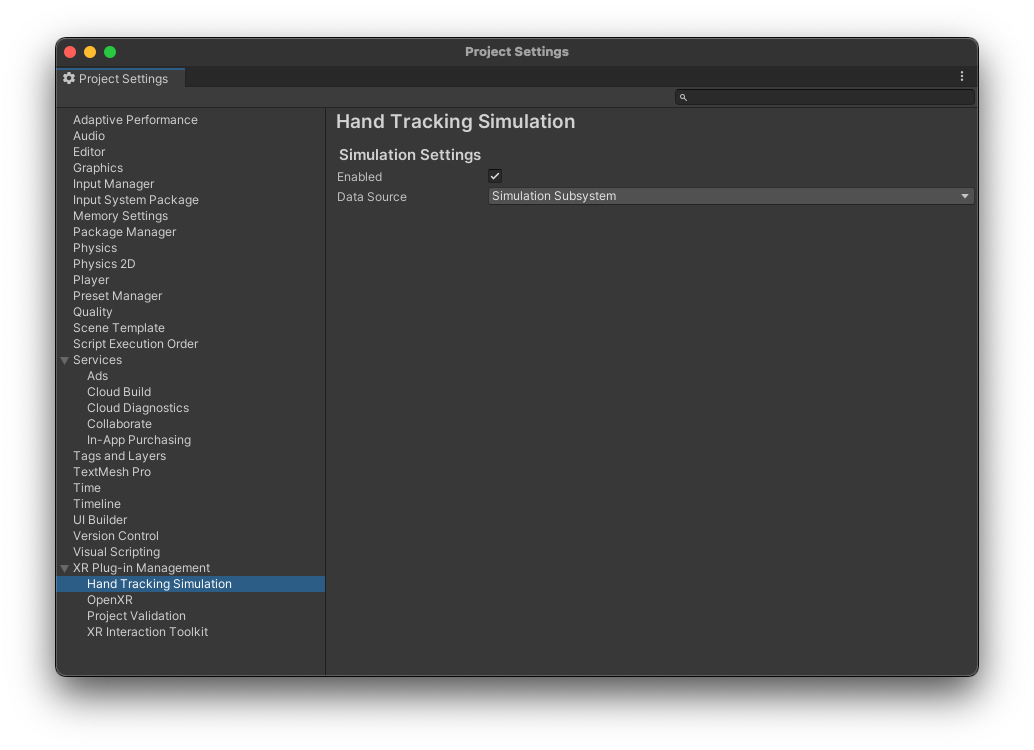Open In-App Purchasing settings

(x=139, y=440)
